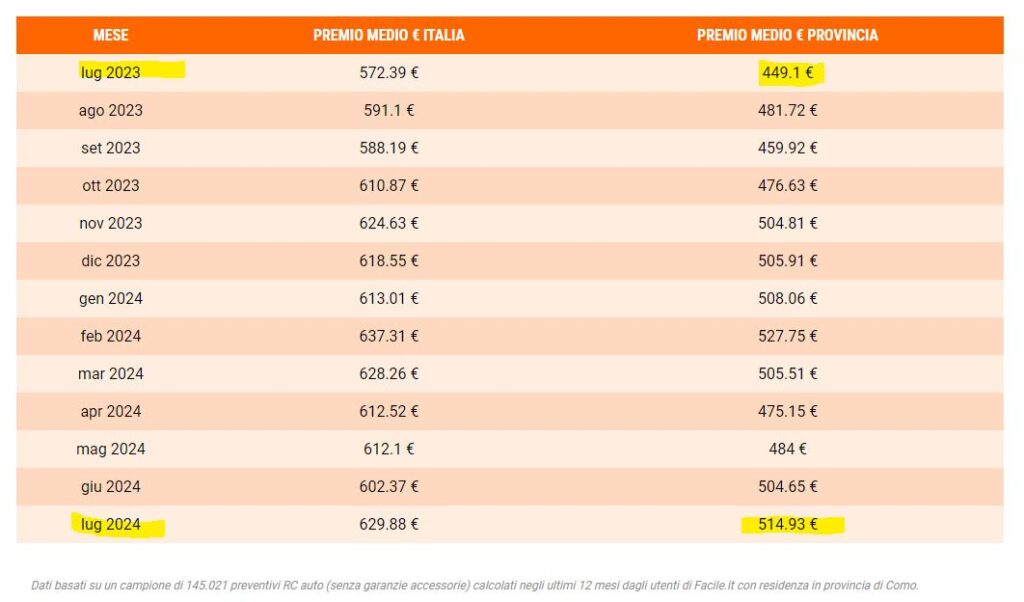Screen dimensions: 1024x602
Task: Click the mag 2024 month cell
Action: [110, 449]
